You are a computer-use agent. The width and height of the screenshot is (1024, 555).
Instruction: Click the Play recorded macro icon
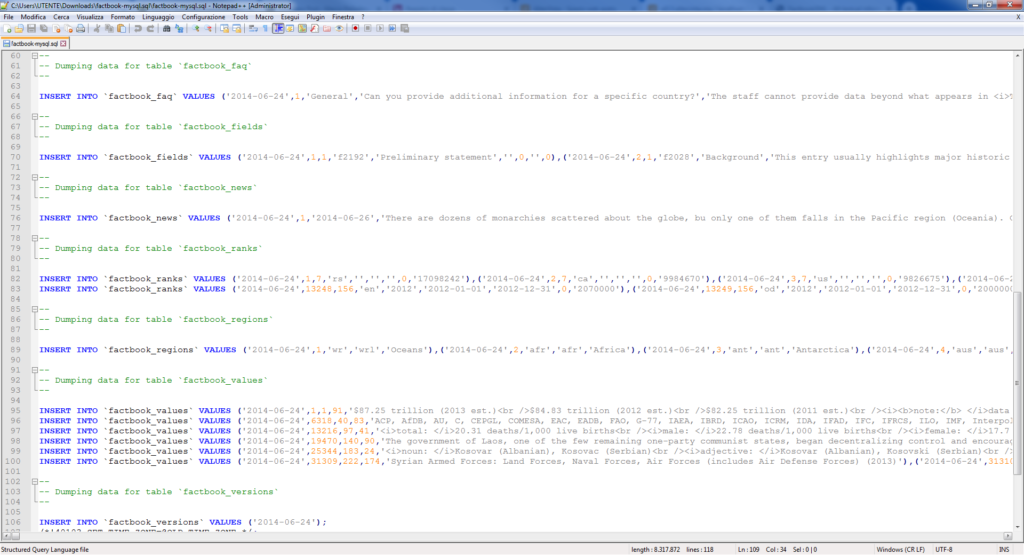(x=380, y=29)
